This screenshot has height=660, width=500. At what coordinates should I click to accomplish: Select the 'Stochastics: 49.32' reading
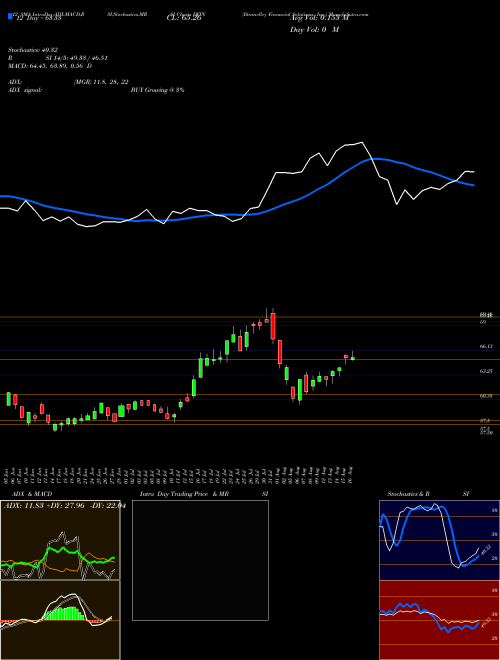(x=31, y=50)
